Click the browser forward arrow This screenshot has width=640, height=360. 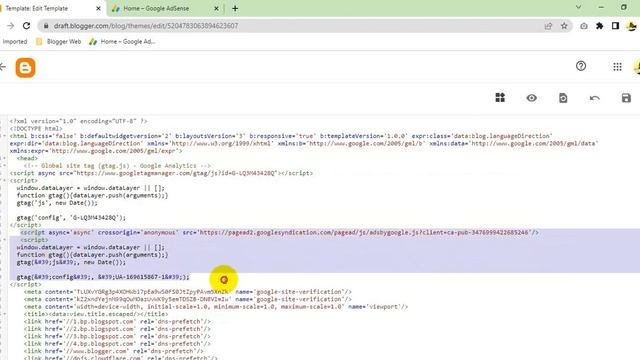point(11,26)
